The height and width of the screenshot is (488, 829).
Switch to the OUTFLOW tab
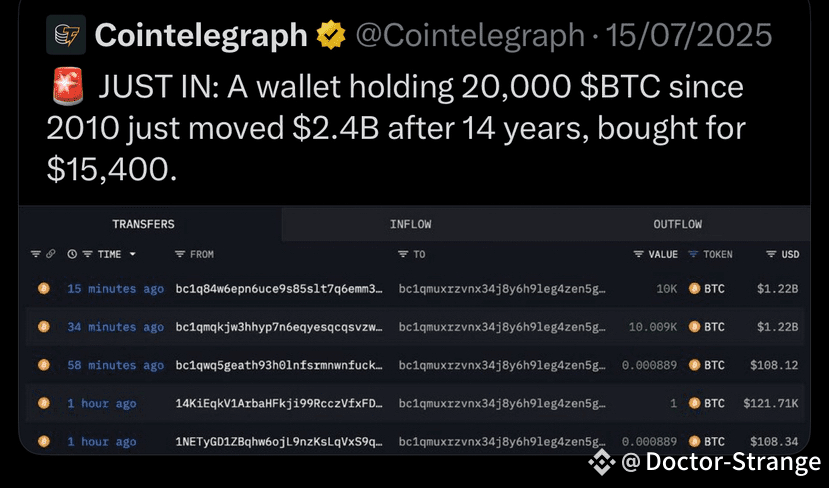point(677,224)
